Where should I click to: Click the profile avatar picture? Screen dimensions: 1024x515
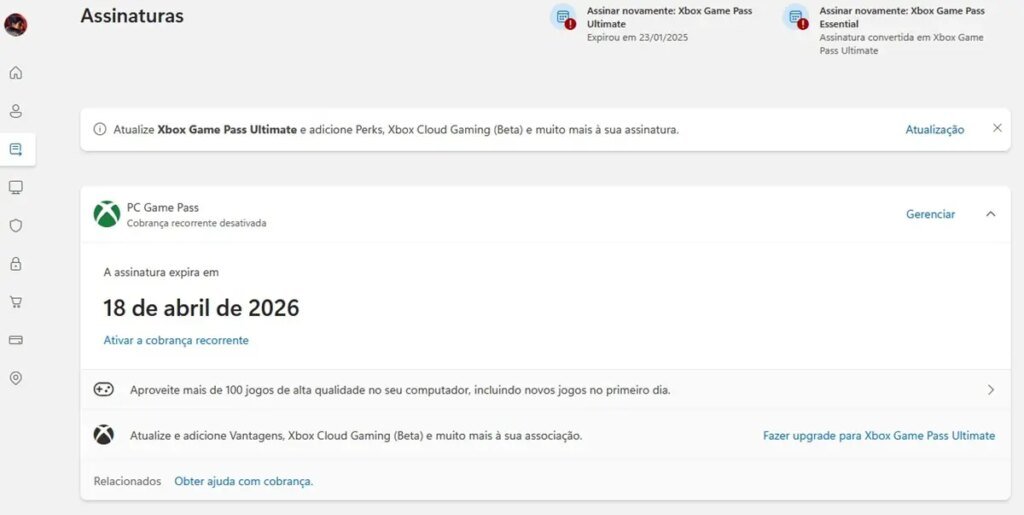(16, 25)
